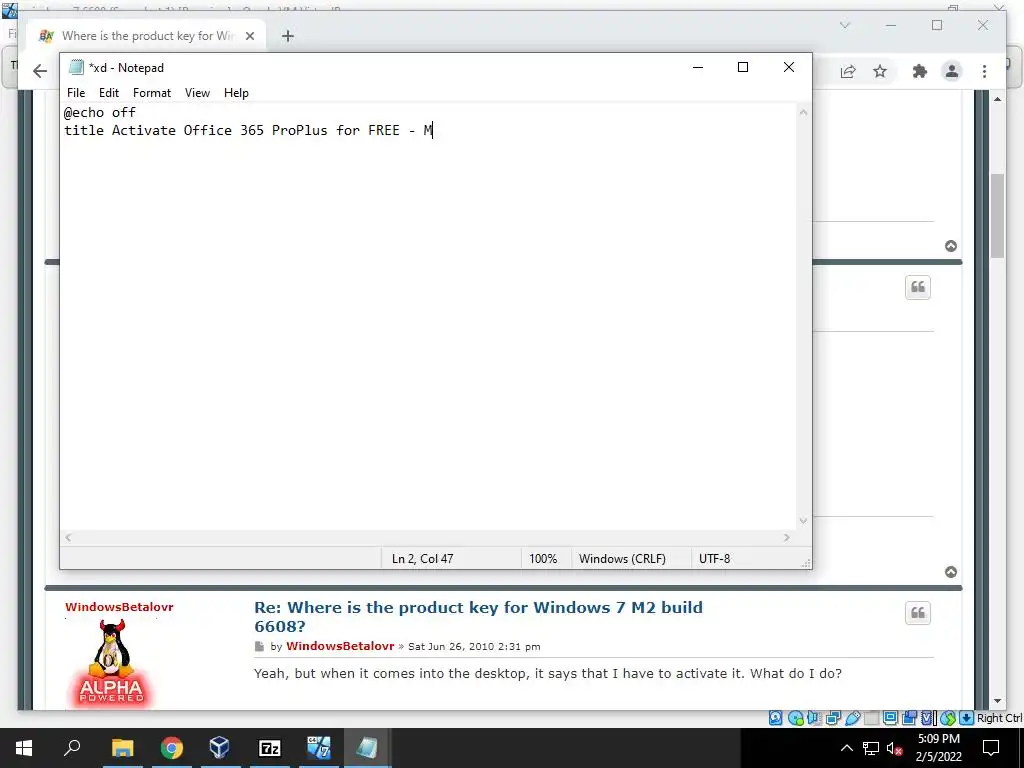This screenshot has height=768, width=1024.
Task: Expand the Chrome tab search chevron
Action: point(844,25)
